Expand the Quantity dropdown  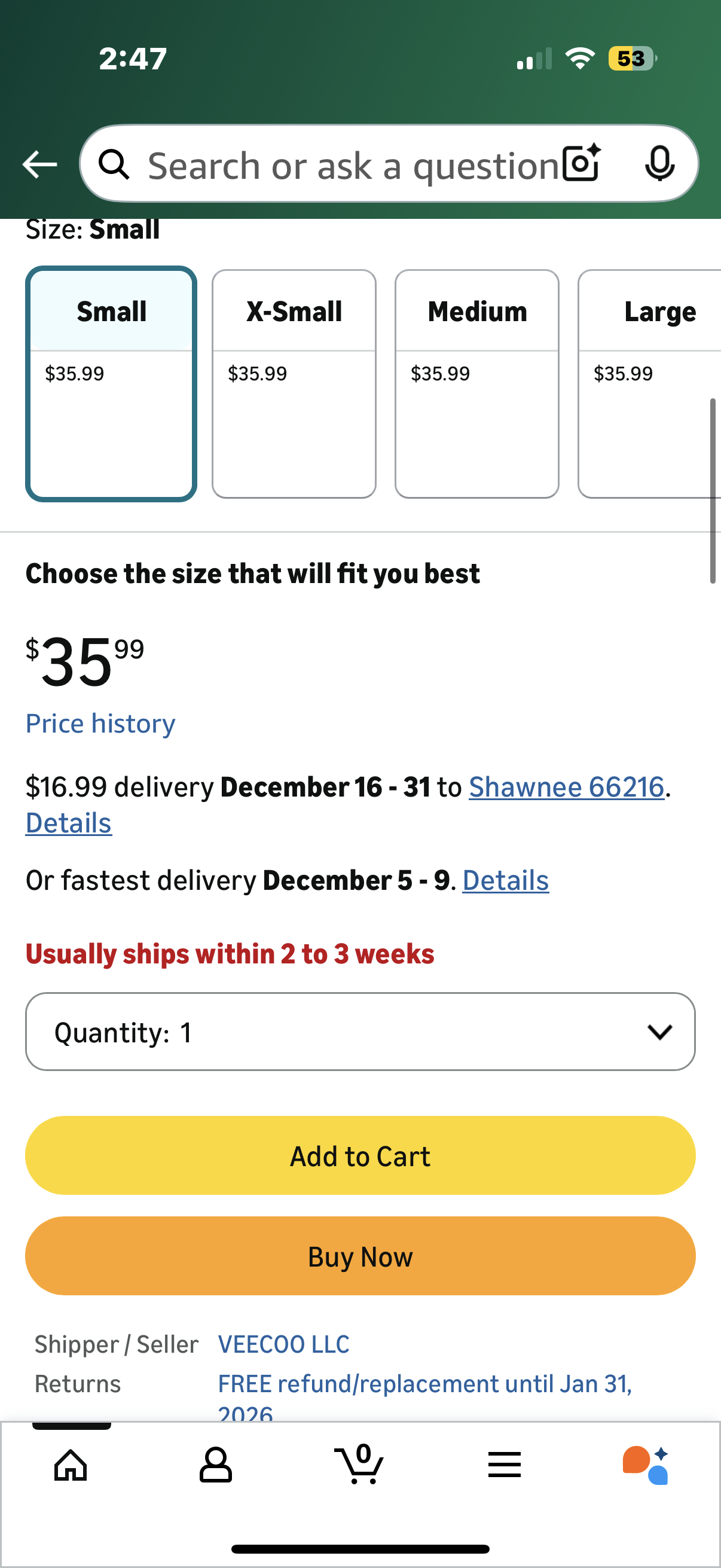pyautogui.click(x=360, y=1032)
